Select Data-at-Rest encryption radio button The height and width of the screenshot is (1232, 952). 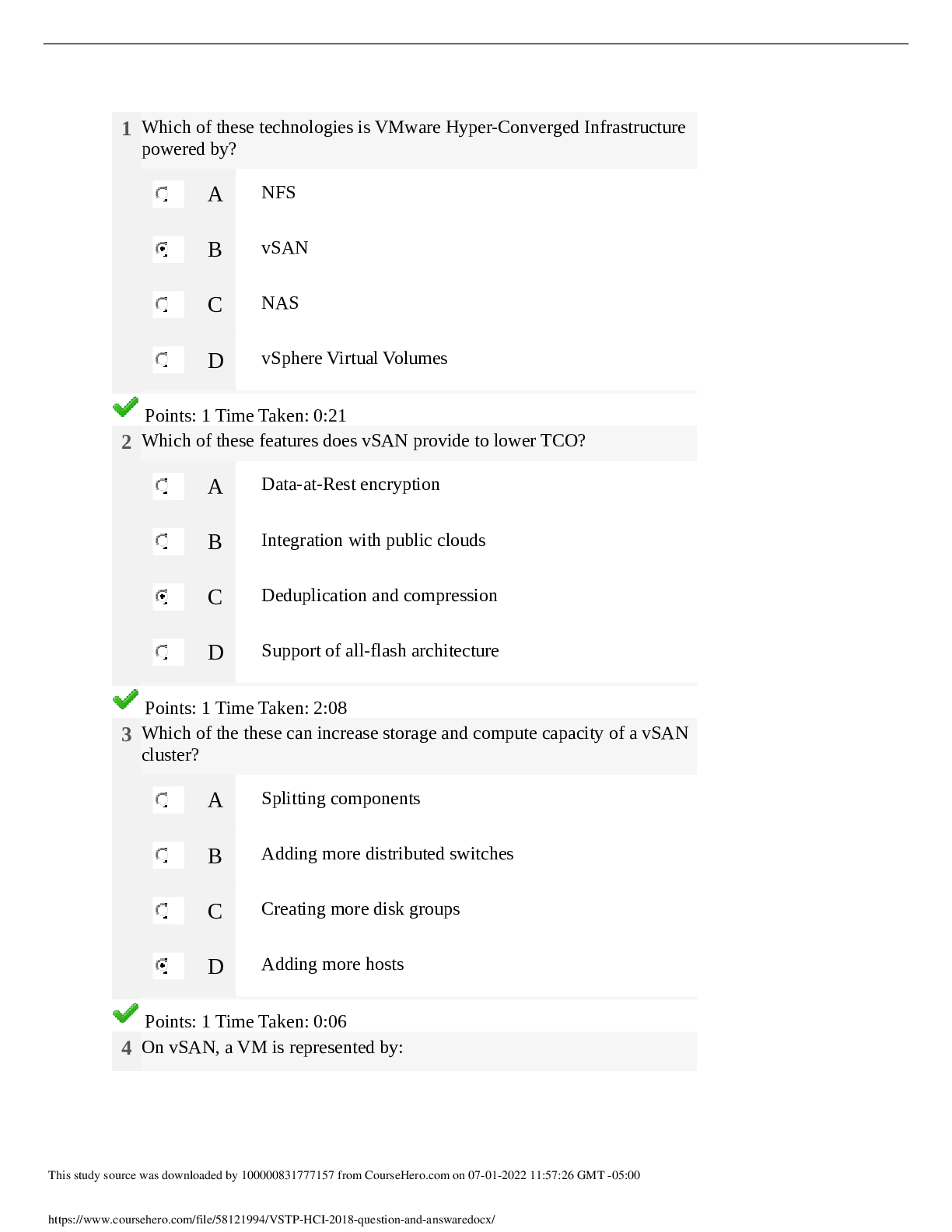(162, 486)
